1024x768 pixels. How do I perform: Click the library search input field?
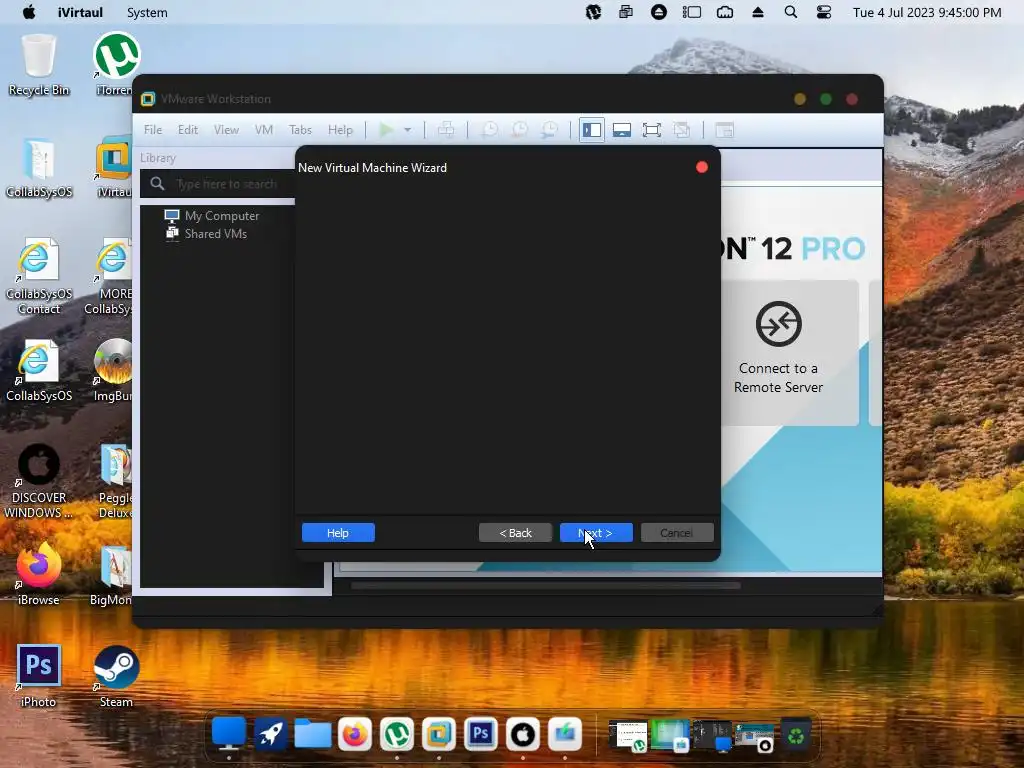tap(225, 184)
